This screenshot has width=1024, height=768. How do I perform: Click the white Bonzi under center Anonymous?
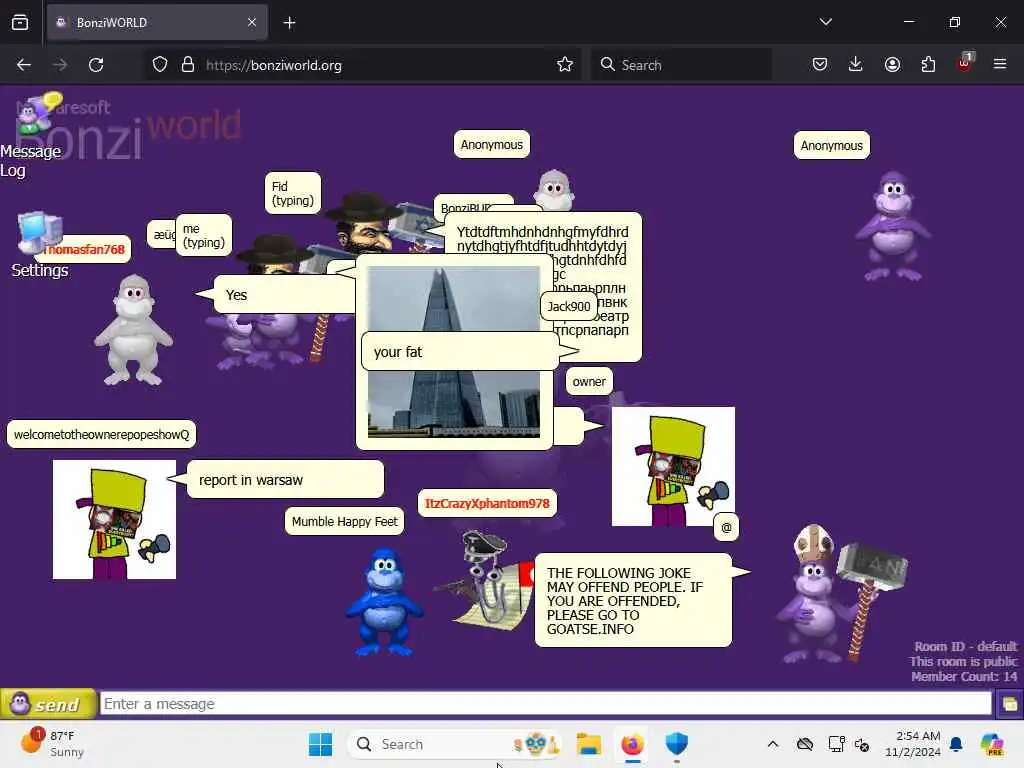coord(554,191)
